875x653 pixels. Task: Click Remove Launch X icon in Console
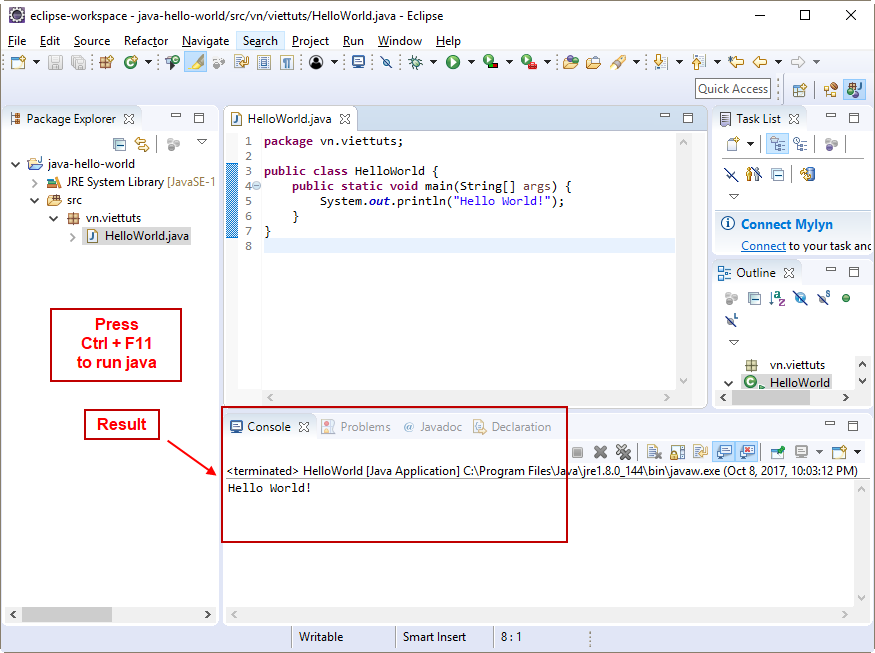point(600,452)
